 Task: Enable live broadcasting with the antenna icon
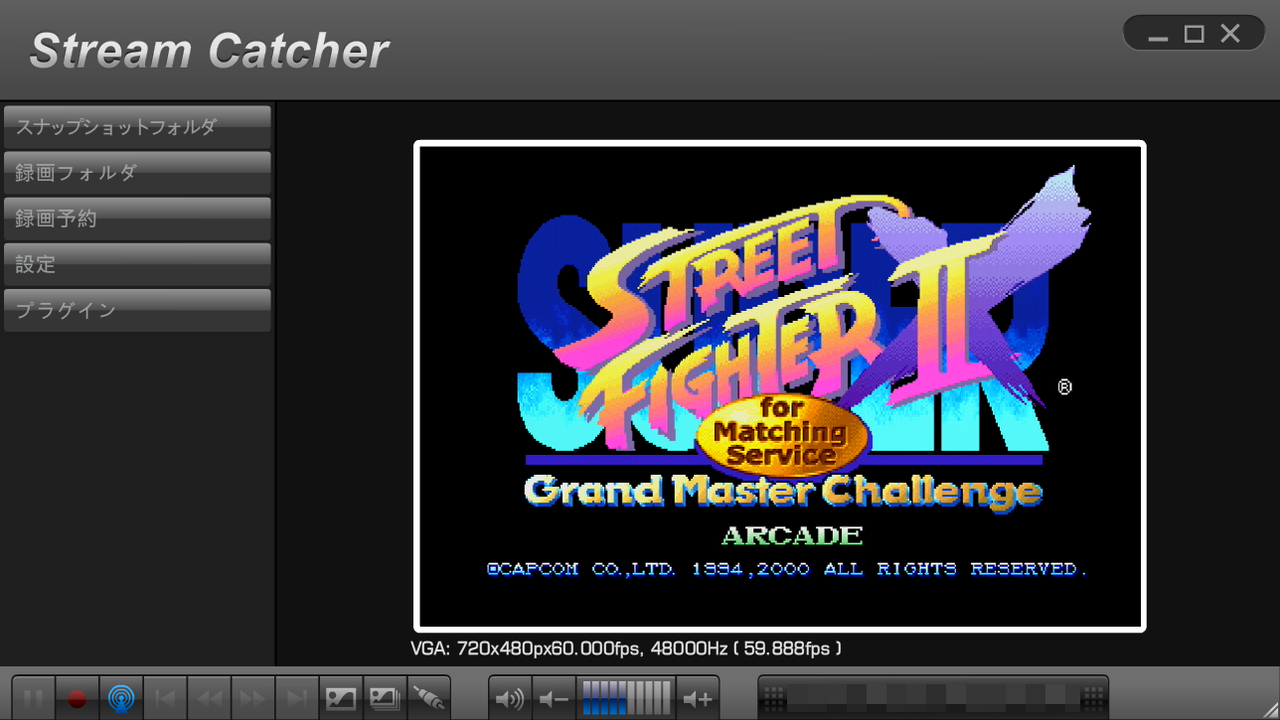(121, 697)
